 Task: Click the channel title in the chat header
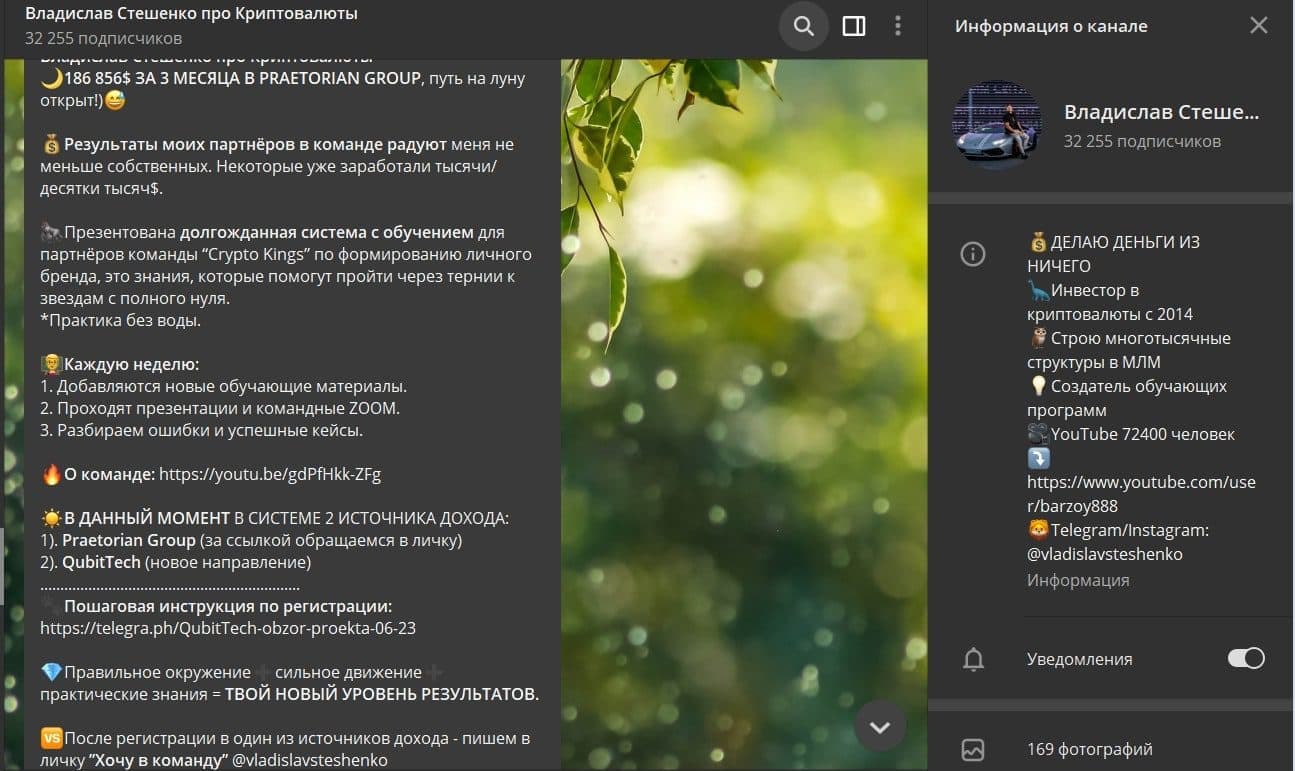[x=191, y=14]
